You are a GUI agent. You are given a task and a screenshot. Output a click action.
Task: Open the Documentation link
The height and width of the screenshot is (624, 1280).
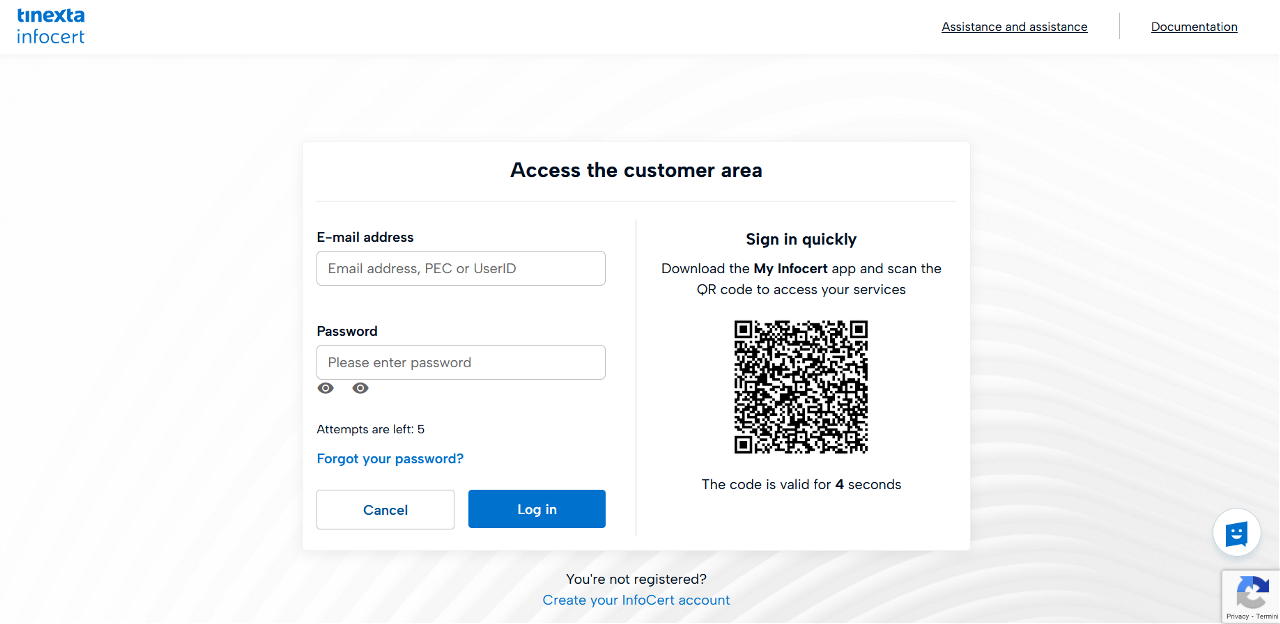[1194, 27]
